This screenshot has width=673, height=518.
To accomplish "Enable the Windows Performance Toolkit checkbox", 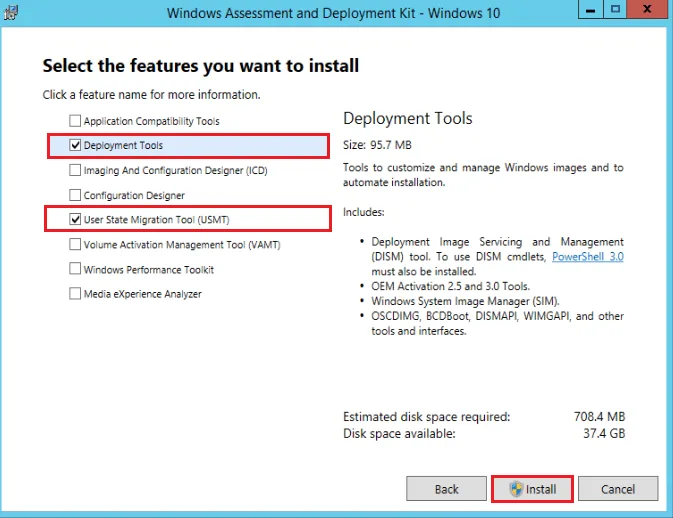I will click(x=75, y=269).
